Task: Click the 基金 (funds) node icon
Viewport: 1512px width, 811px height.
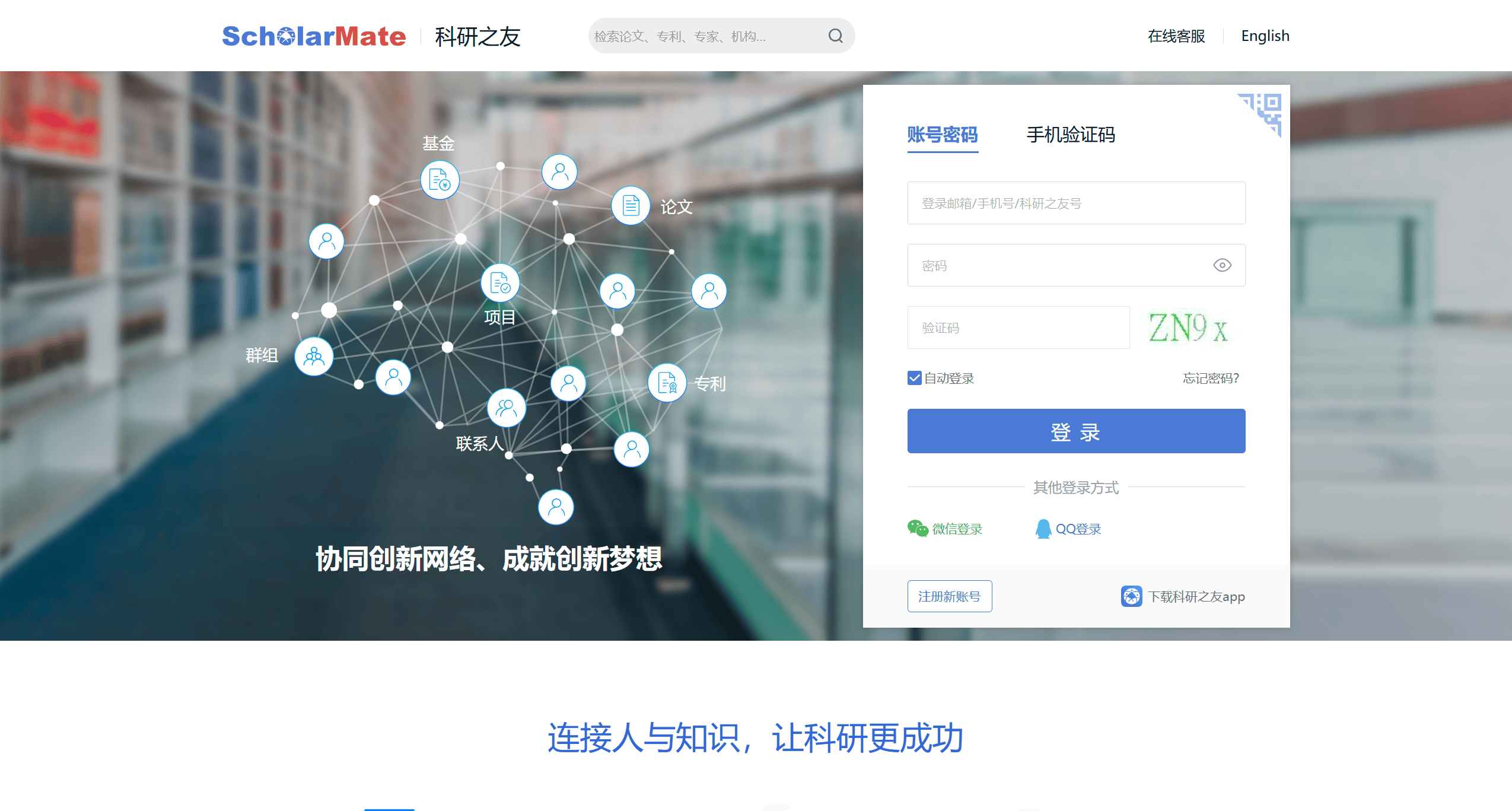Action: [439, 179]
